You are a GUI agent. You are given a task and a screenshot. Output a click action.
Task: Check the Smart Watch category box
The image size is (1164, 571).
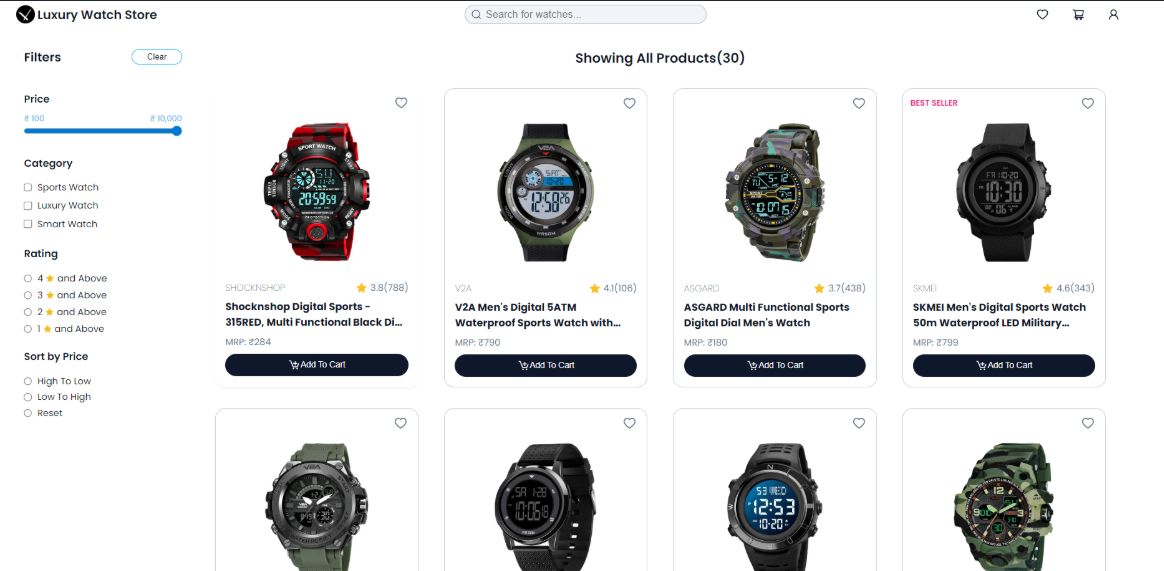pos(28,223)
